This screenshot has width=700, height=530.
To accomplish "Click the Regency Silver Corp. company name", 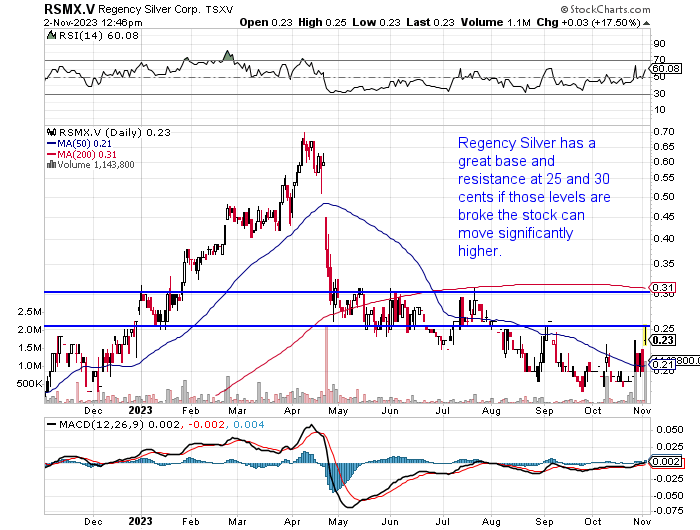I will (x=150, y=9).
